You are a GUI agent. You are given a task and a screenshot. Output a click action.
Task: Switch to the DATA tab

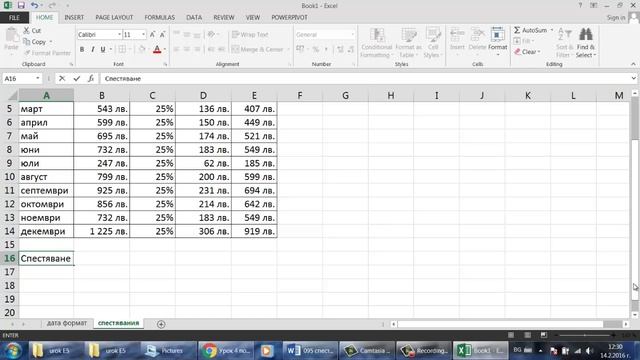(194, 18)
